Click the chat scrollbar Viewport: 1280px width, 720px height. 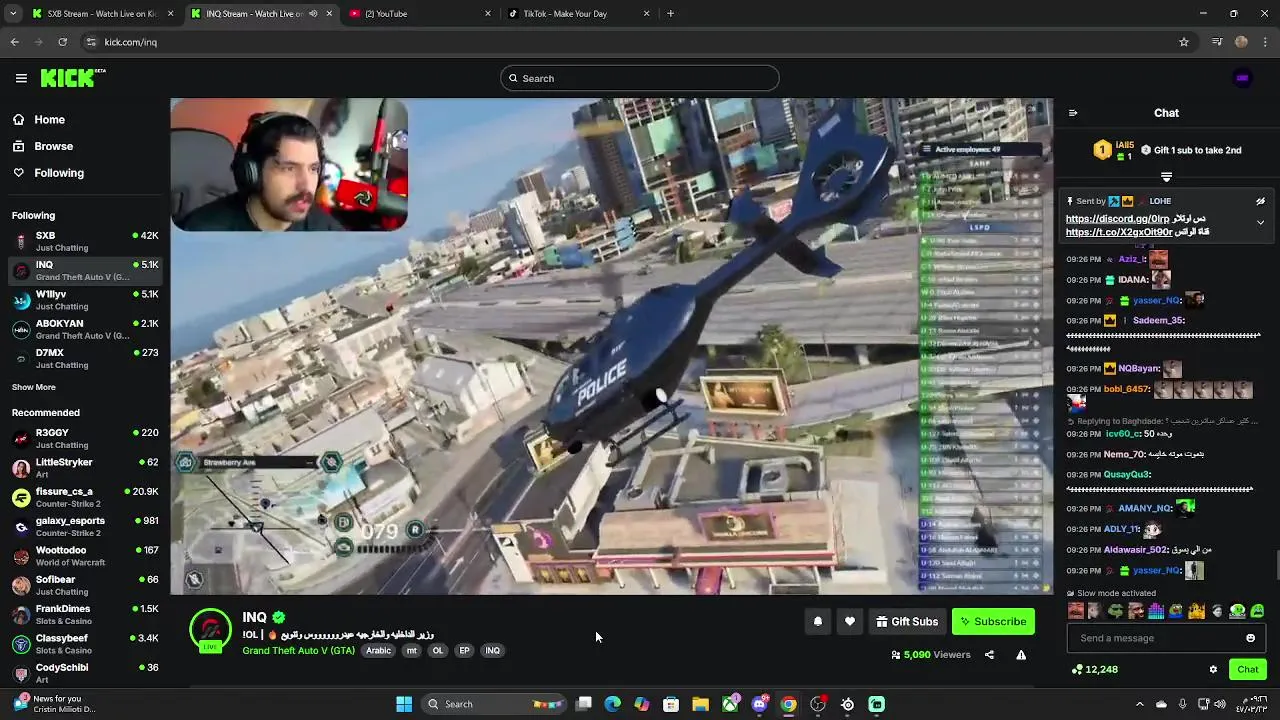[1276, 565]
